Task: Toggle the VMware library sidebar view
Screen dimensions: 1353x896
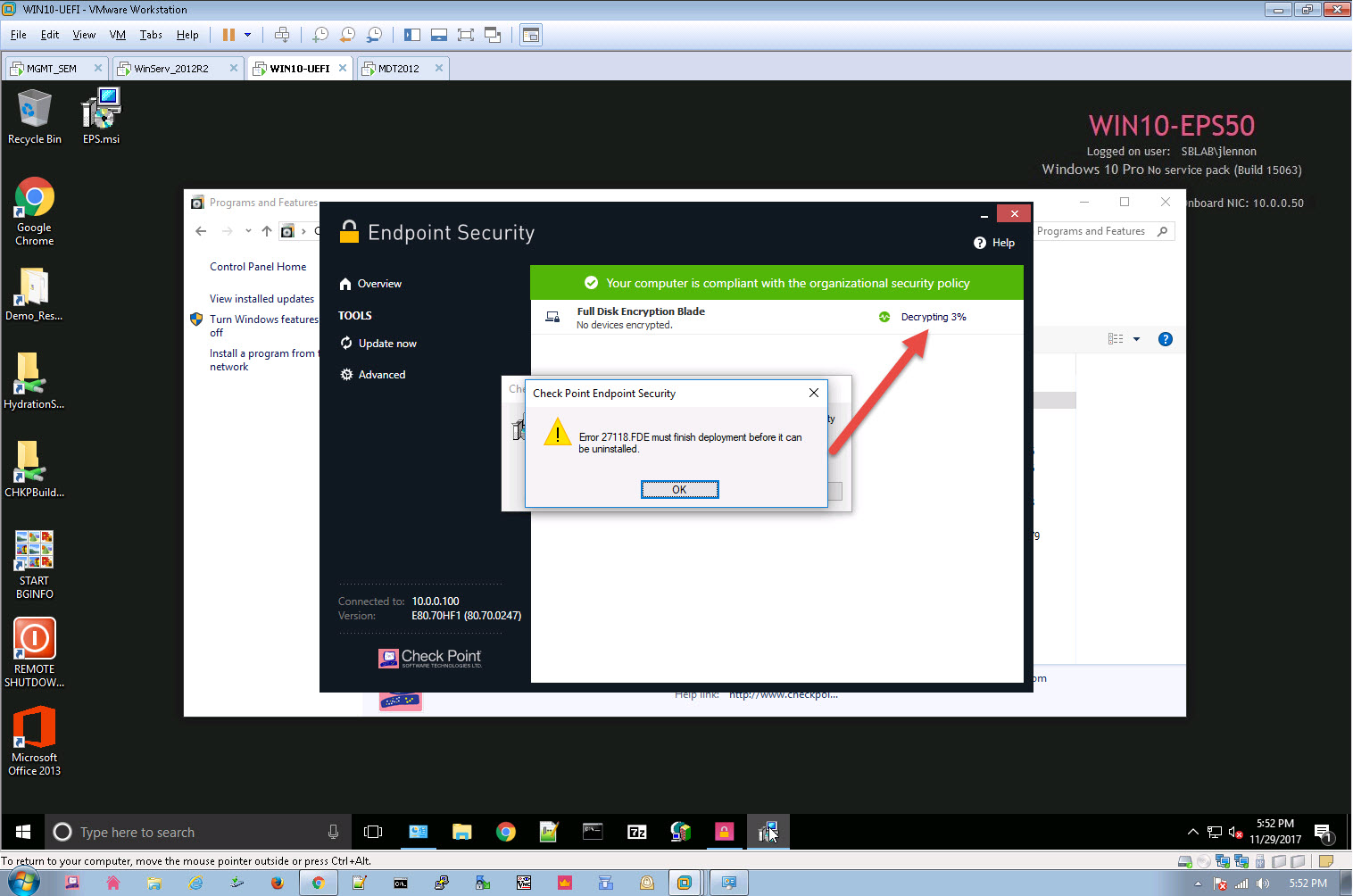Action: pos(411,35)
